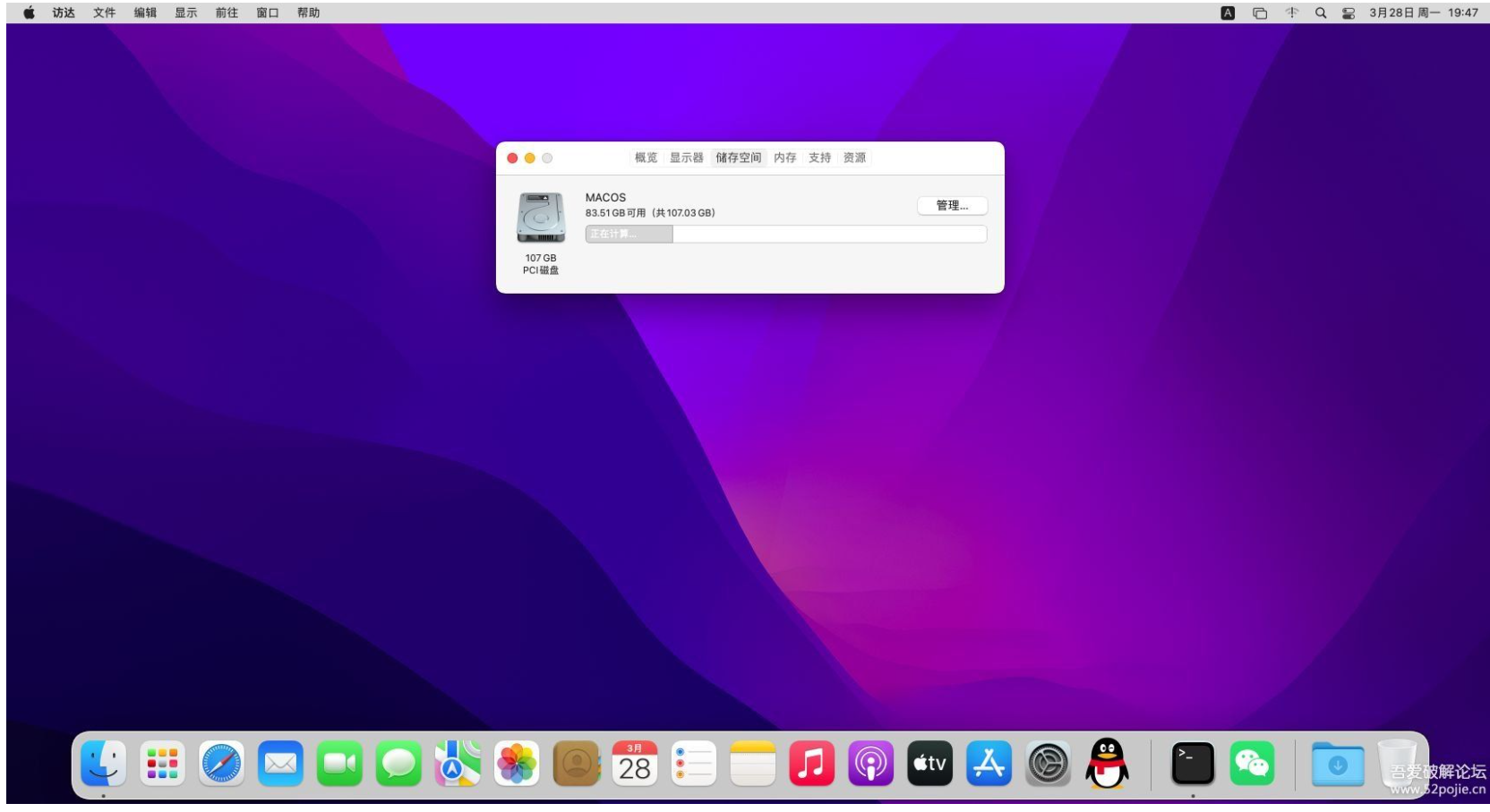This screenshot has height=812, width=1490.
Task: Select the 内存 tab
Action: coord(785,158)
